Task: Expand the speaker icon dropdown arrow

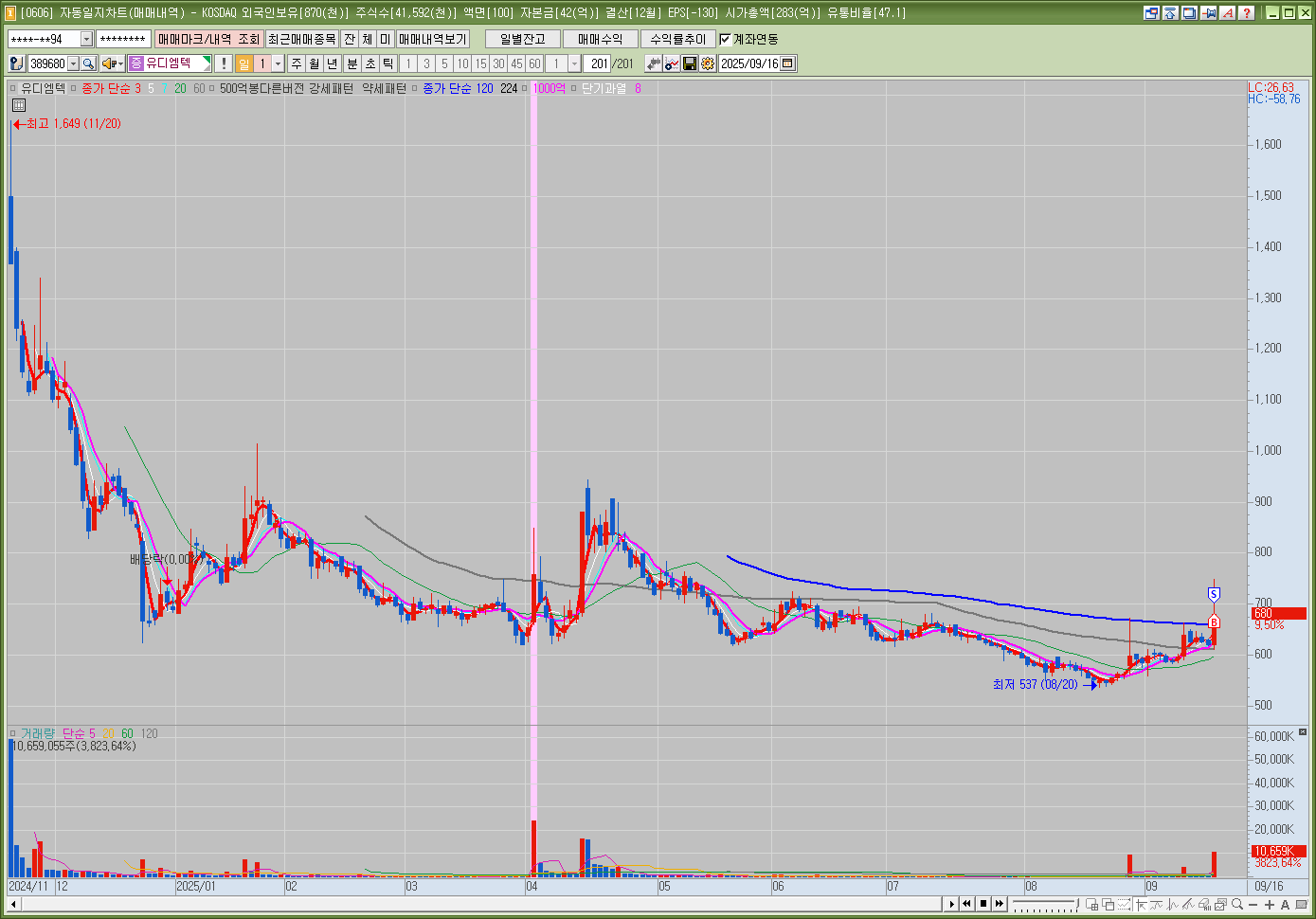Action: [121, 63]
